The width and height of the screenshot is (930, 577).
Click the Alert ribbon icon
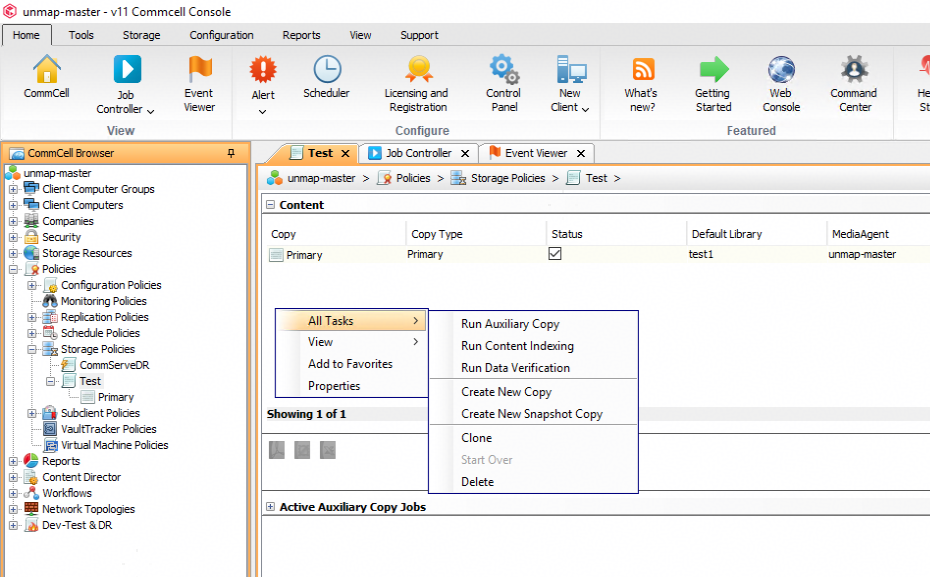click(263, 69)
